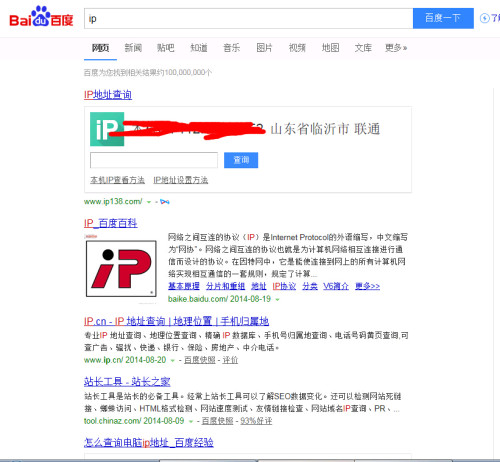Open the IP_百度百科 result title
The width and height of the screenshot is (500, 462).
(111, 223)
